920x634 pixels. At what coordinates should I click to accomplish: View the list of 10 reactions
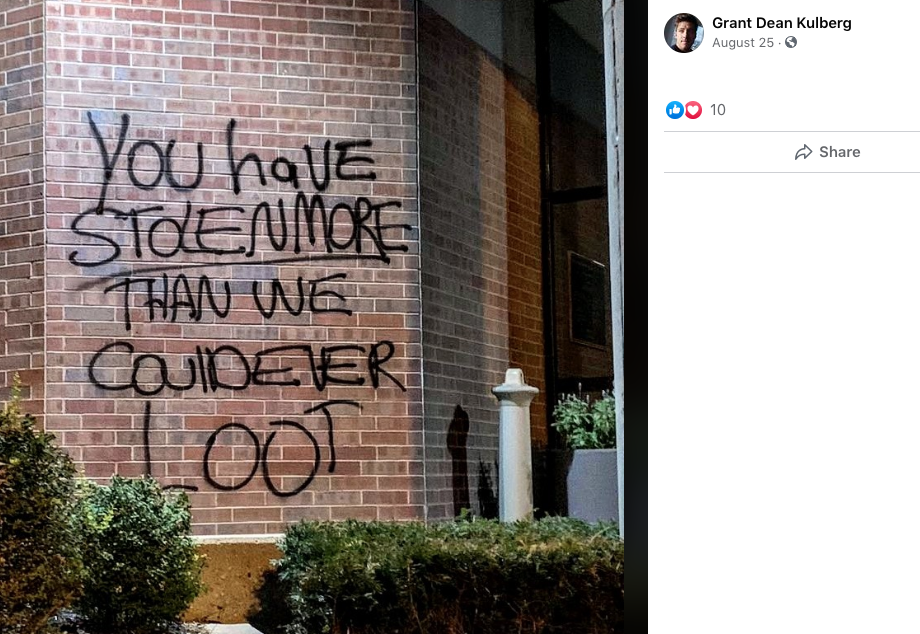718,110
